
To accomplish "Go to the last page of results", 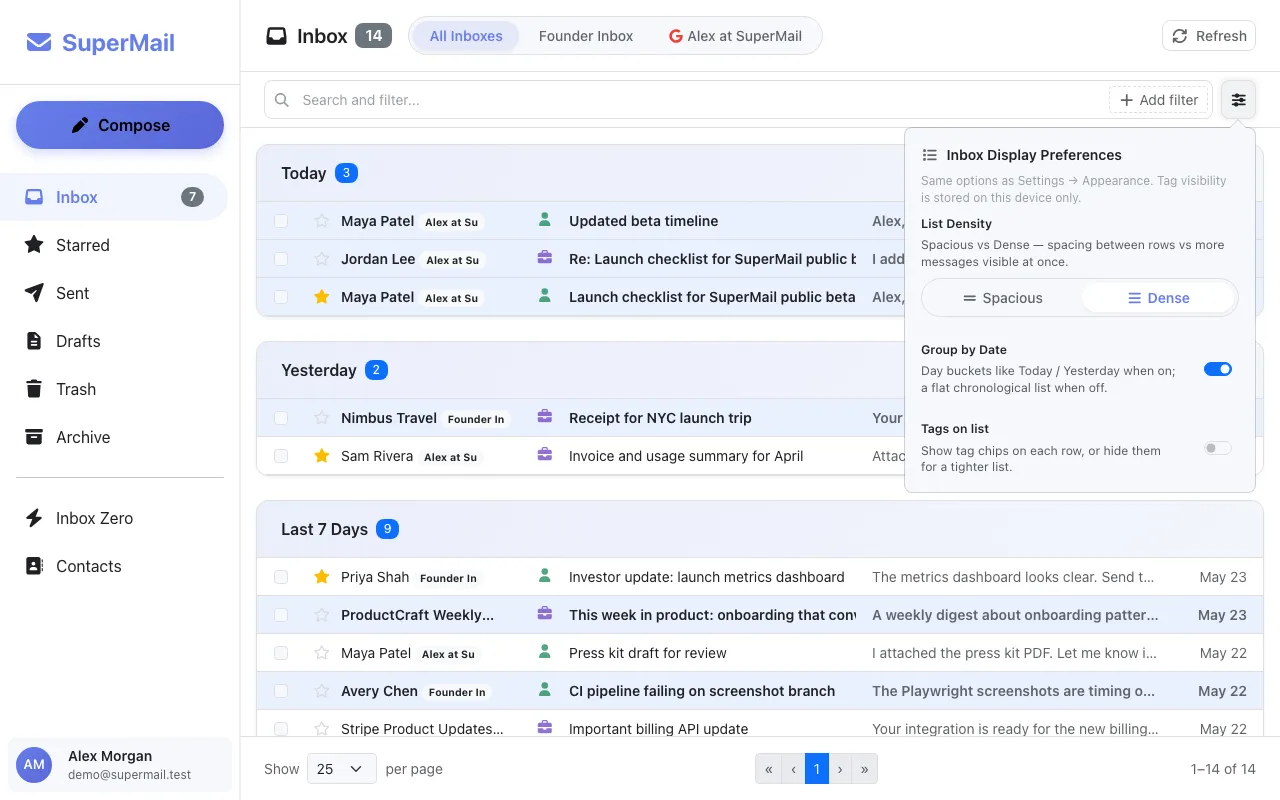I will pos(864,769).
